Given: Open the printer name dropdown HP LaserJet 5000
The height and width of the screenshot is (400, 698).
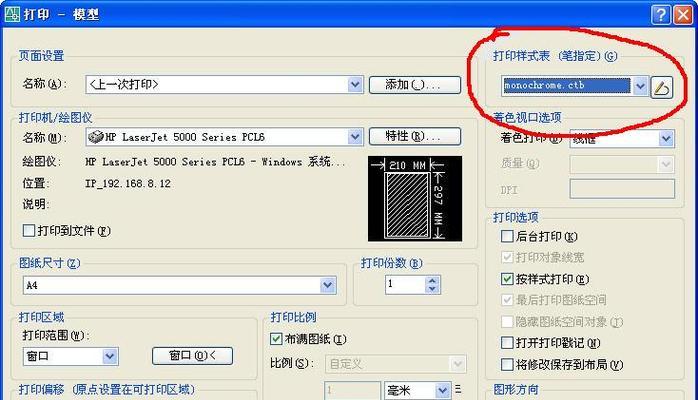Looking at the screenshot, I should (355, 137).
